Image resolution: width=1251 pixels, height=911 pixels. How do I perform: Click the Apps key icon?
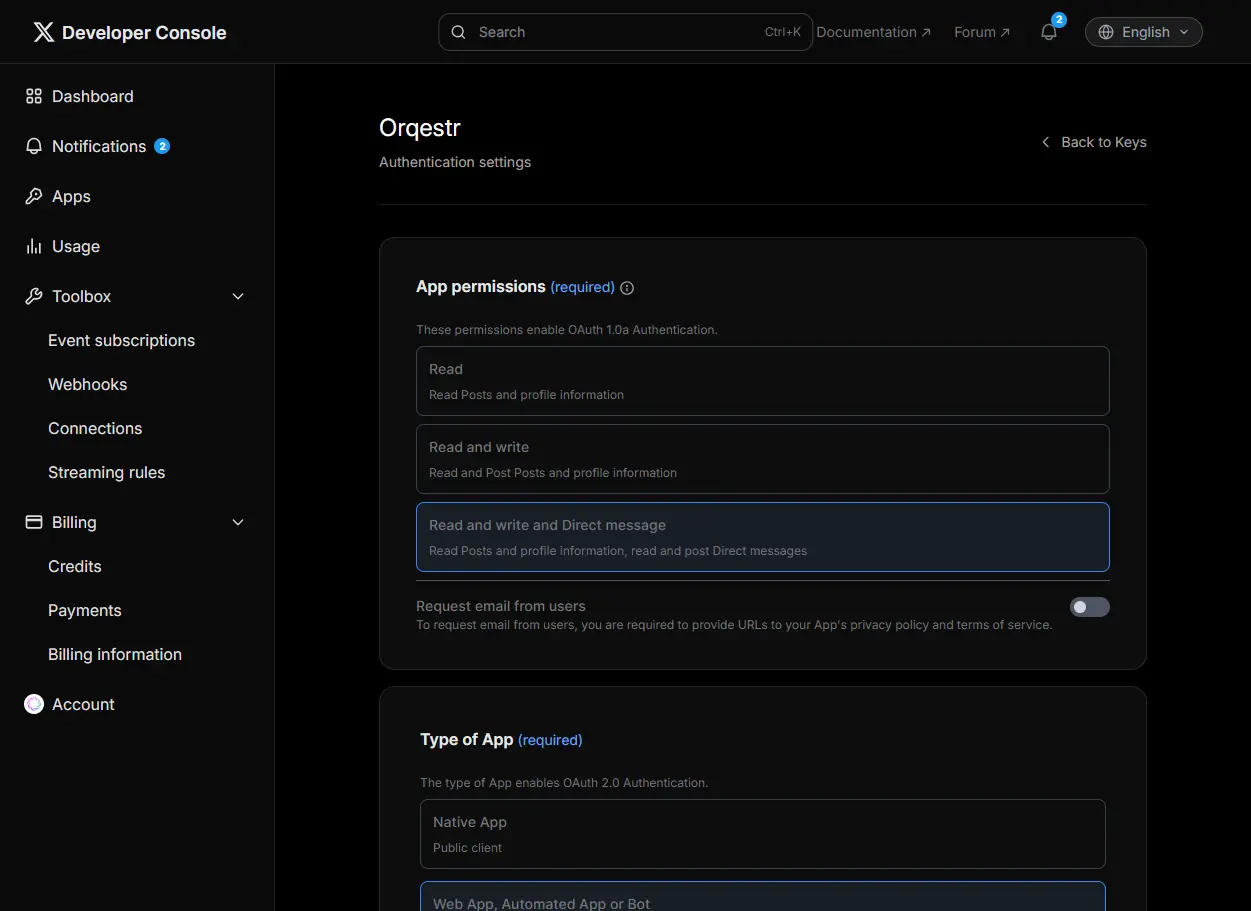[34, 196]
